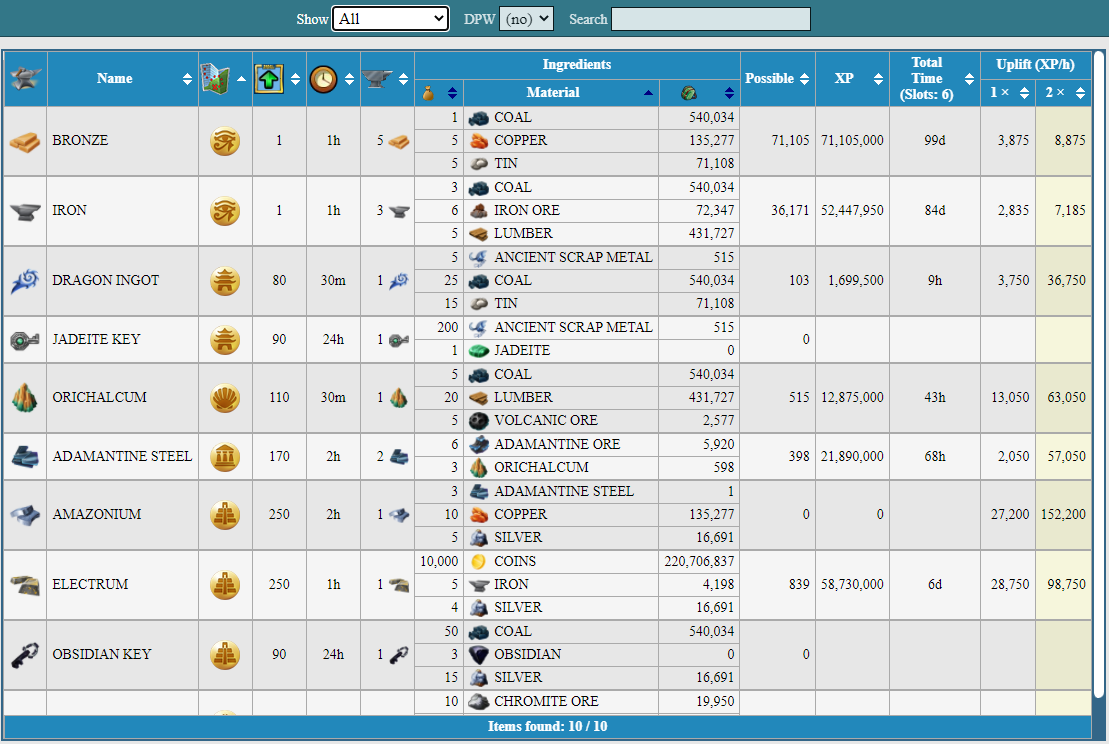This screenshot has width=1109, height=744.
Task: Select the DRAGON INGOT name cell
Action: pos(122,281)
